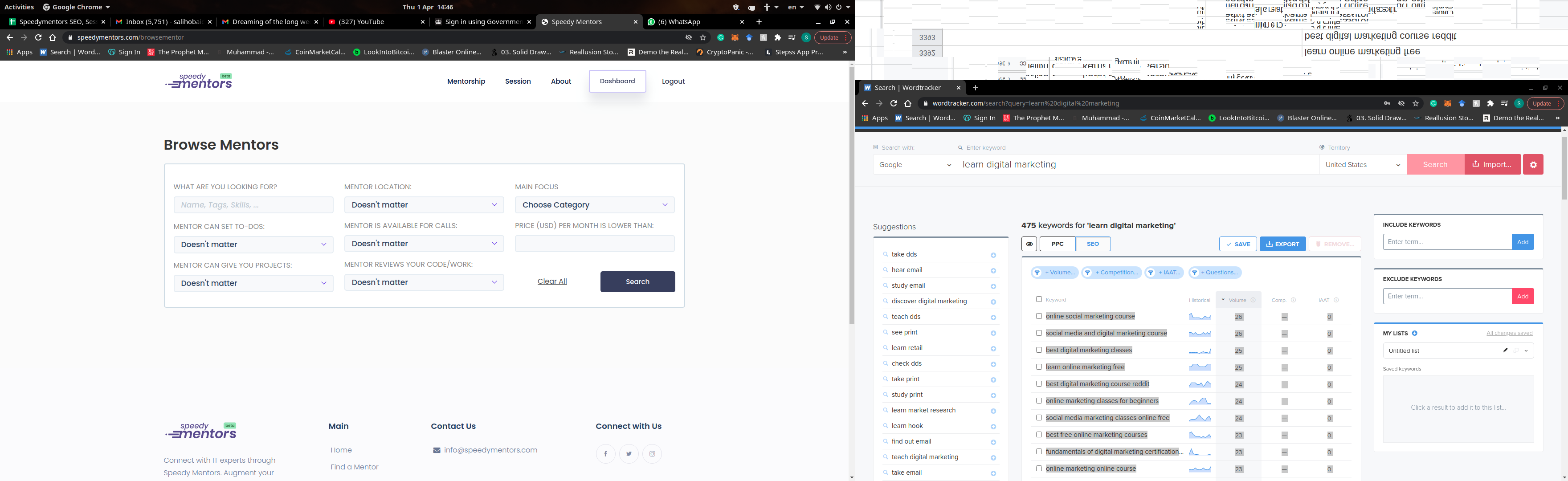Switch to SEO tab
This screenshot has width=1568, height=481.
point(1093,244)
